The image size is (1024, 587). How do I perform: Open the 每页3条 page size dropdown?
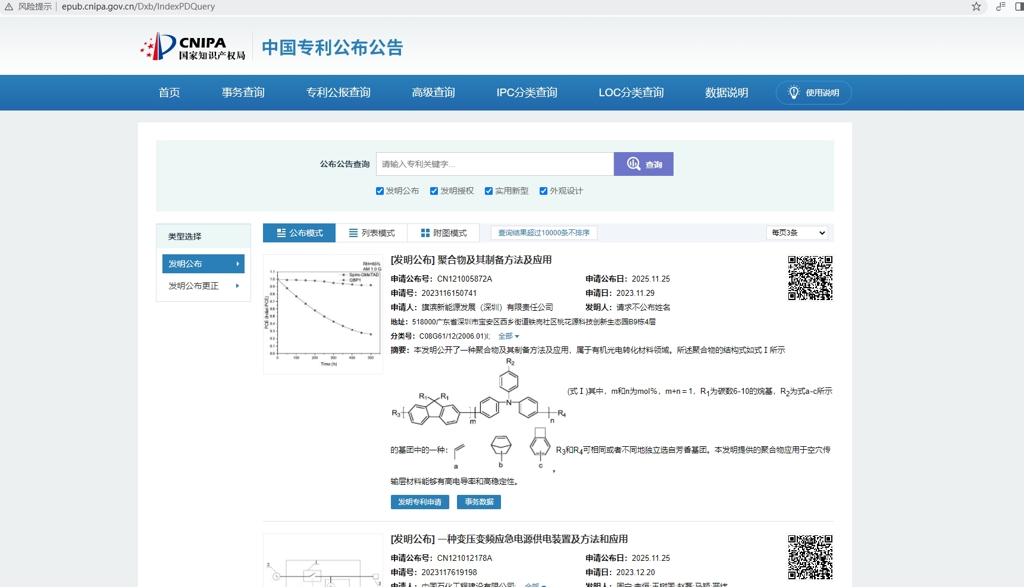pyautogui.click(x=797, y=233)
